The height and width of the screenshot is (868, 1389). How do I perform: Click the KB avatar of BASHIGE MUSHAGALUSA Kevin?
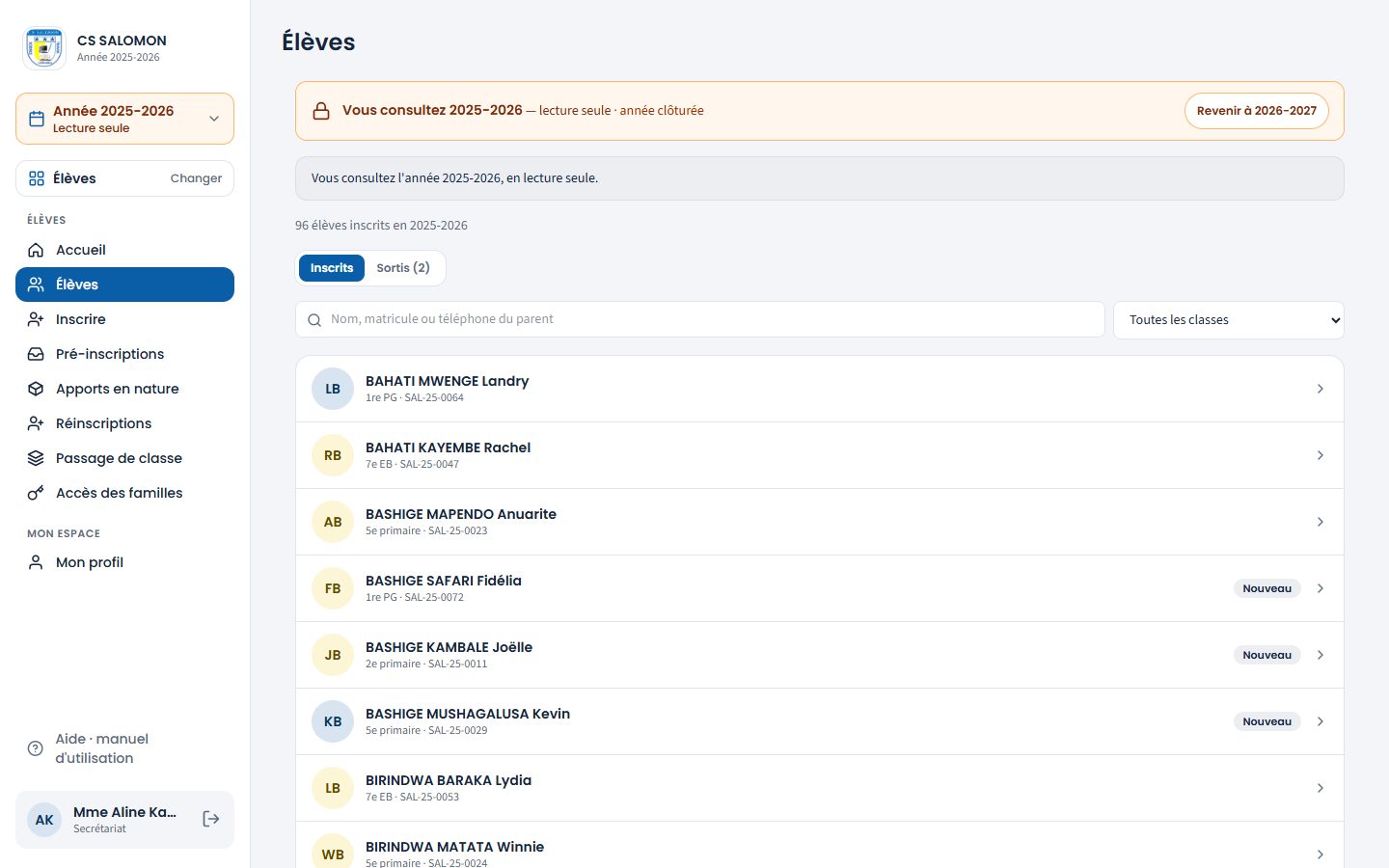[333, 721]
